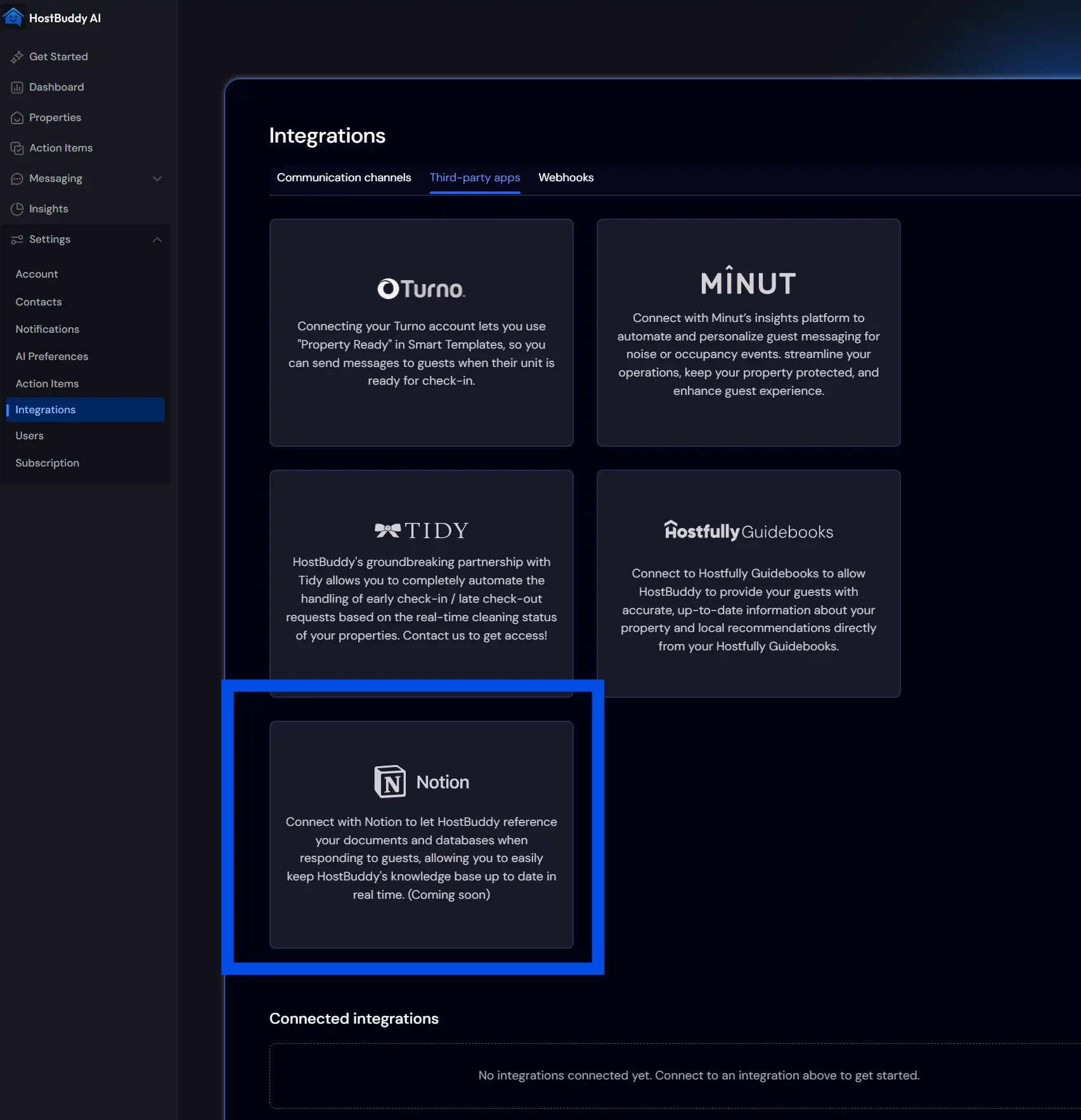Open the Turno integration card

(421, 333)
